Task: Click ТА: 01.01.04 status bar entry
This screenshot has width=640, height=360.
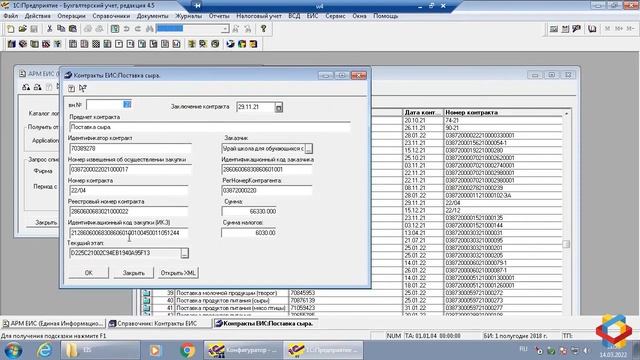Action: coord(433,336)
